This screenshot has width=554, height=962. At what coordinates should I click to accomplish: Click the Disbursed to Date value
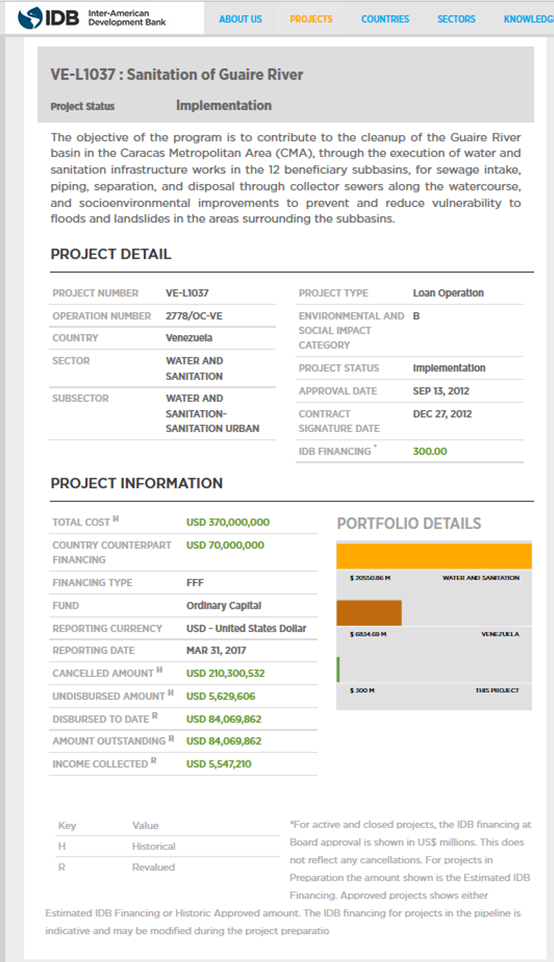223,719
